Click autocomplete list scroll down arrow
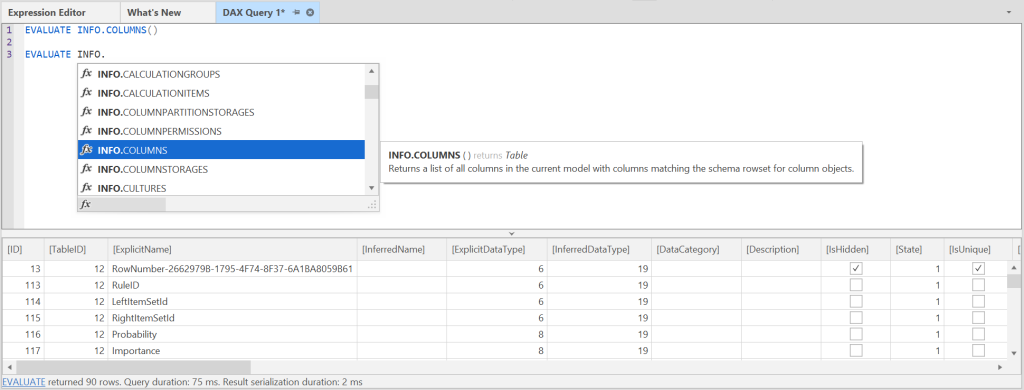Image resolution: width=1024 pixels, height=390 pixels. click(x=372, y=188)
